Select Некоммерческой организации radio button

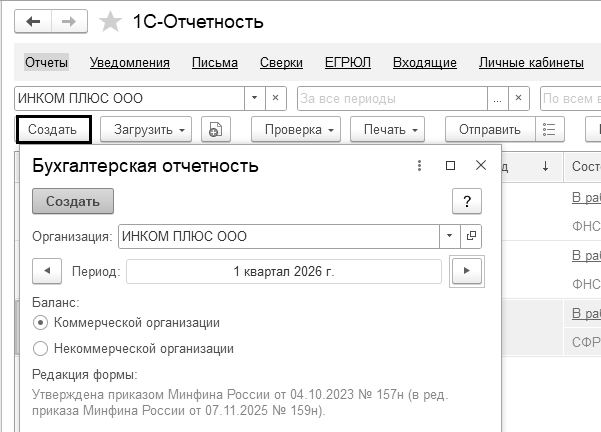pyautogui.click(x=41, y=349)
